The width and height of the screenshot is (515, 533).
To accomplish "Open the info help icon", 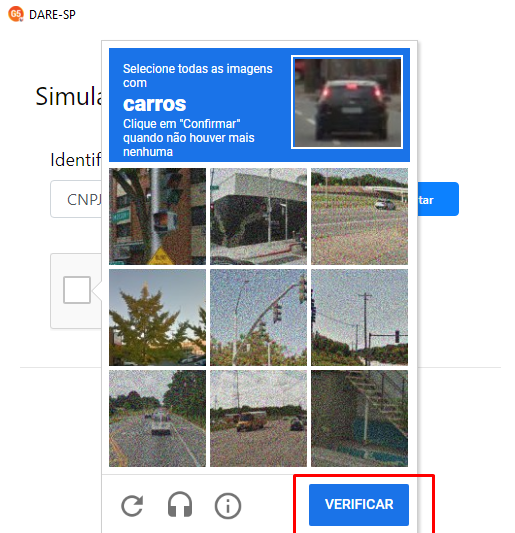I will click(228, 506).
